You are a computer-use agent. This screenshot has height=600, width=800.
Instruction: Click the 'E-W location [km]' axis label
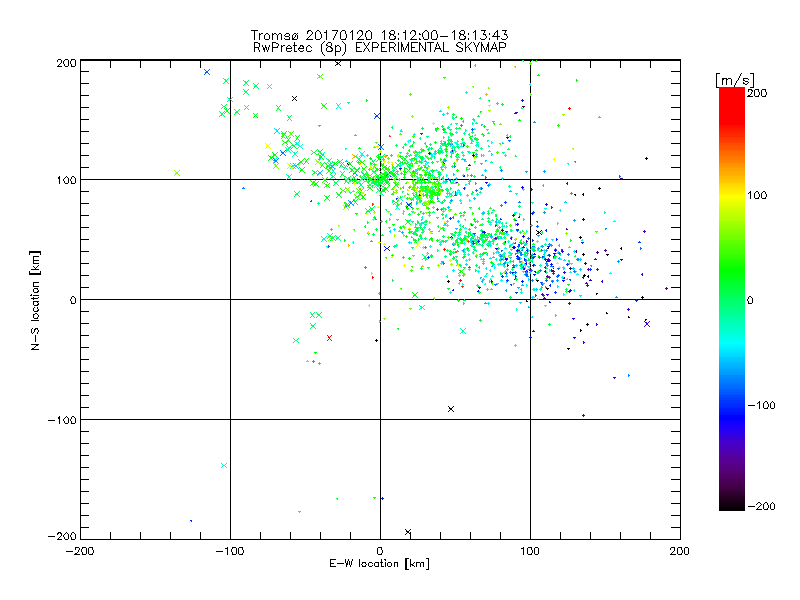coord(379,563)
